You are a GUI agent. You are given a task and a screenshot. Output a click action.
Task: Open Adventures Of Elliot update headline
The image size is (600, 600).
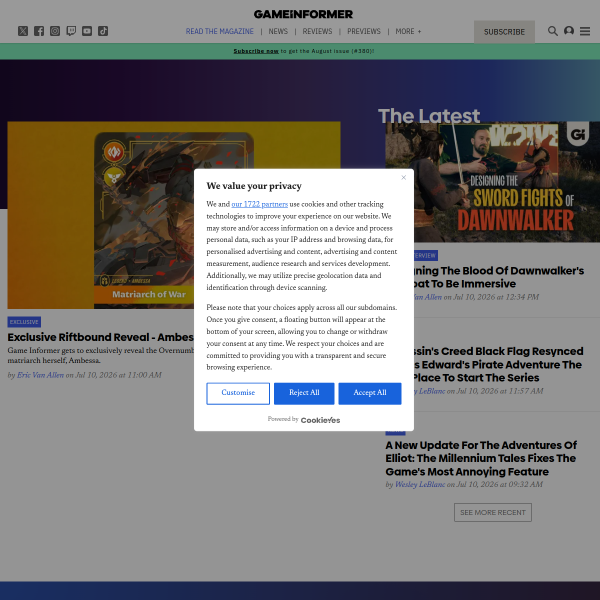[481, 458]
